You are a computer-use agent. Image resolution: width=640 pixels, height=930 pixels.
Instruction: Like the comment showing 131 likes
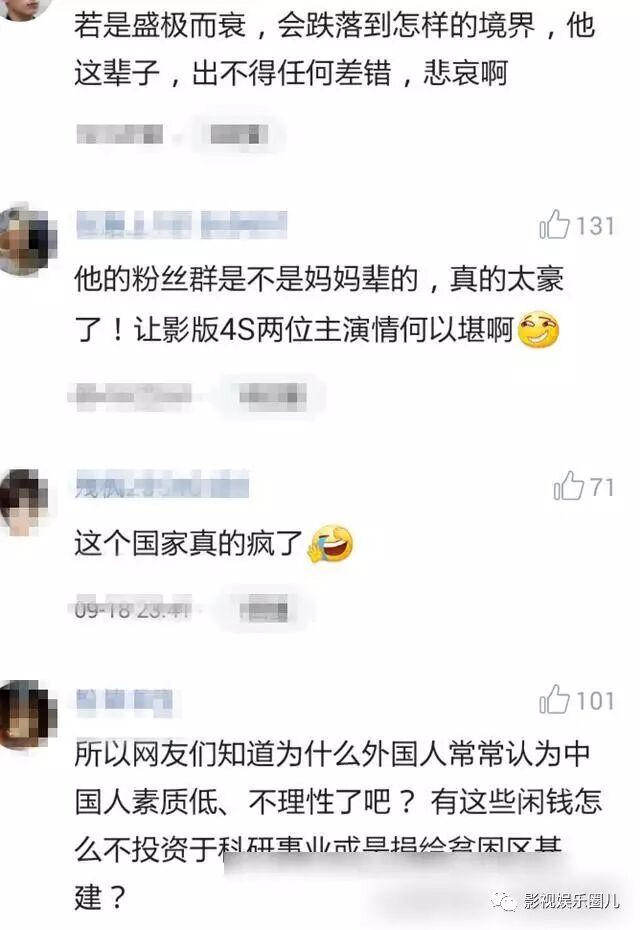click(x=555, y=225)
